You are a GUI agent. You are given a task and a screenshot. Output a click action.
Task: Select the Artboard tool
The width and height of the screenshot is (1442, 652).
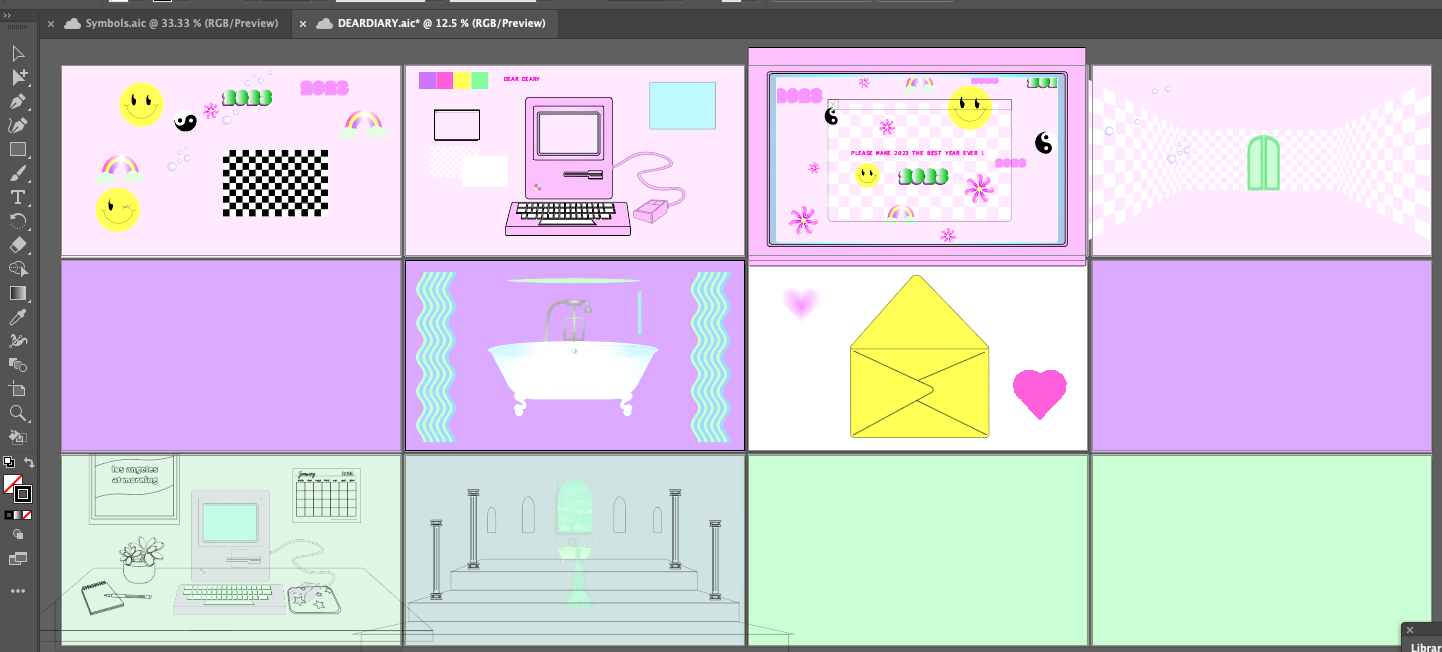pos(18,389)
